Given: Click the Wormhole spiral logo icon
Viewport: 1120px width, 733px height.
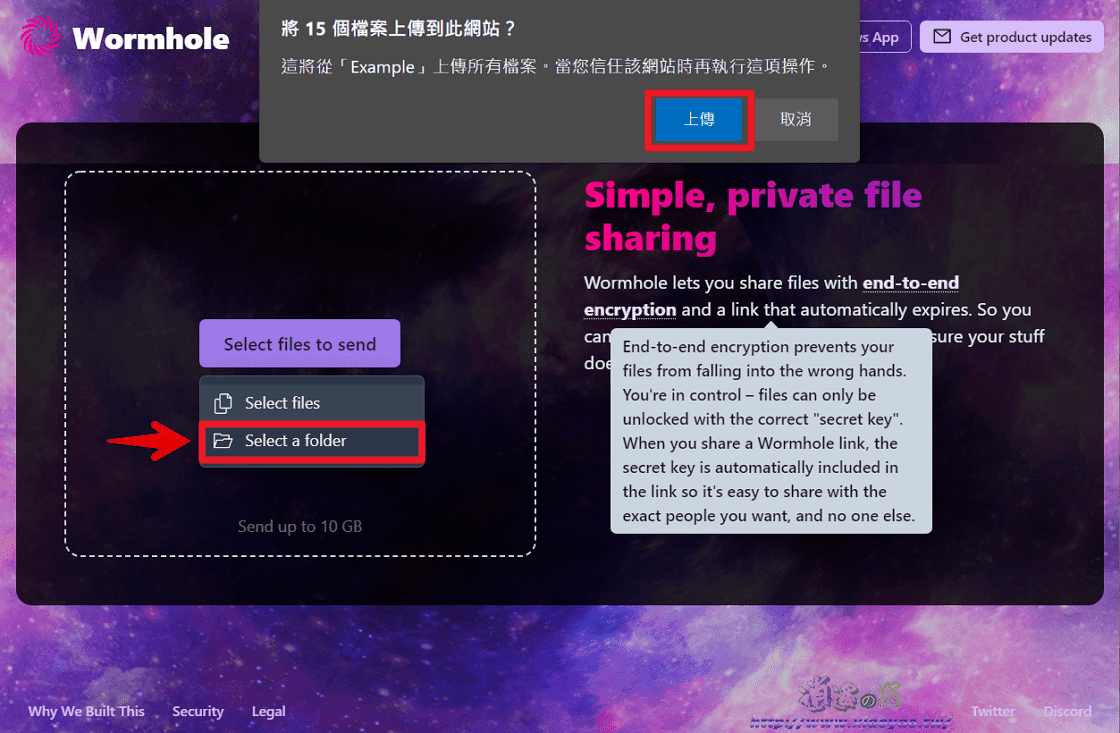Looking at the screenshot, I should click(39, 37).
